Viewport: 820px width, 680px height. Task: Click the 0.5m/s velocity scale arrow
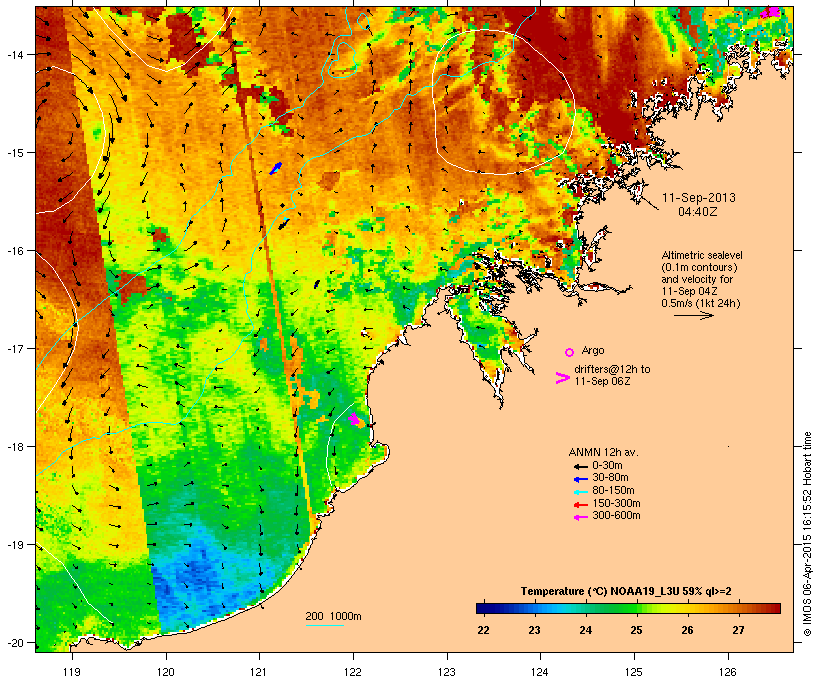(693, 315)
